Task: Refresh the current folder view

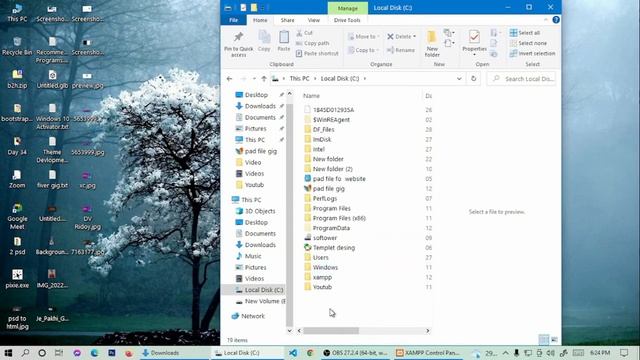Action: 473,78
